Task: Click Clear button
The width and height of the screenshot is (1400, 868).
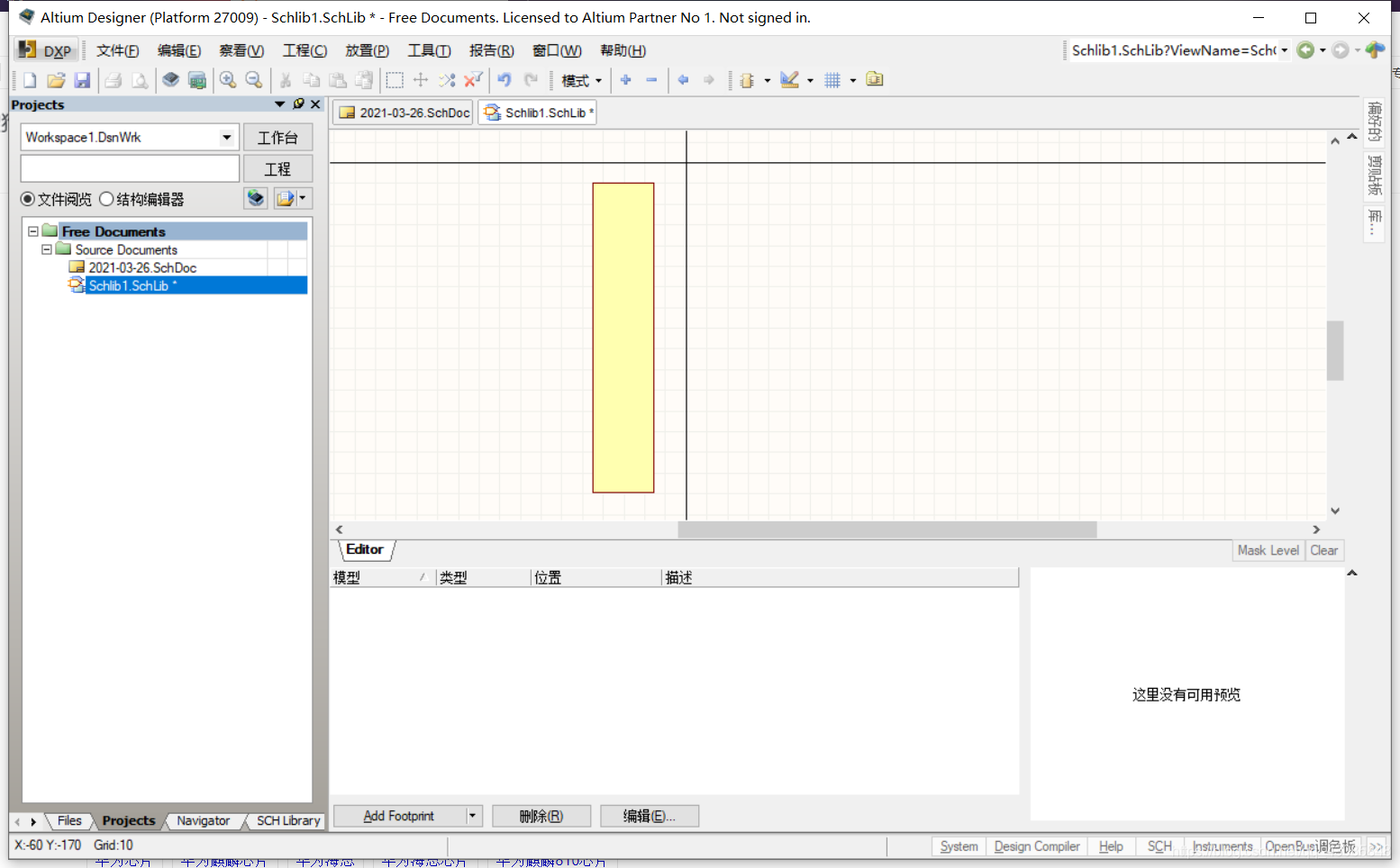Action: 1324,550
